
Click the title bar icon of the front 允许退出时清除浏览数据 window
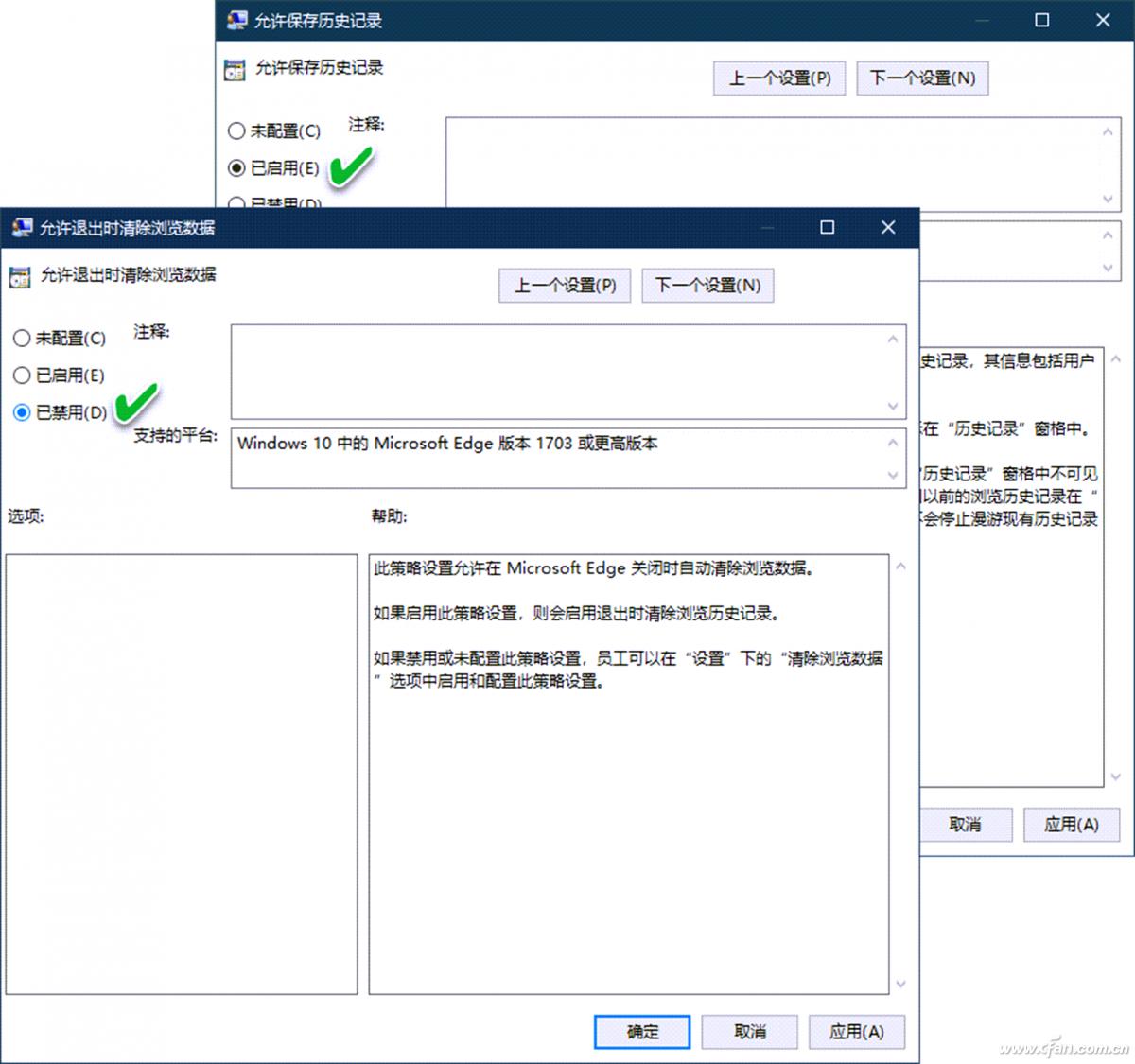tap(21, 227)
